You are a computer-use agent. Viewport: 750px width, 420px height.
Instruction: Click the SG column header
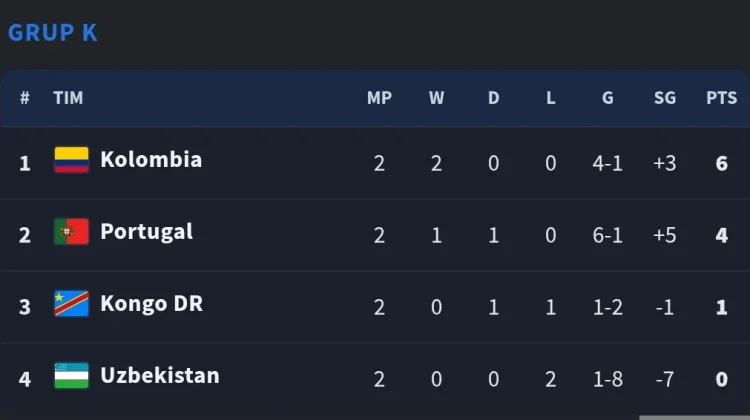coord(665,98)
